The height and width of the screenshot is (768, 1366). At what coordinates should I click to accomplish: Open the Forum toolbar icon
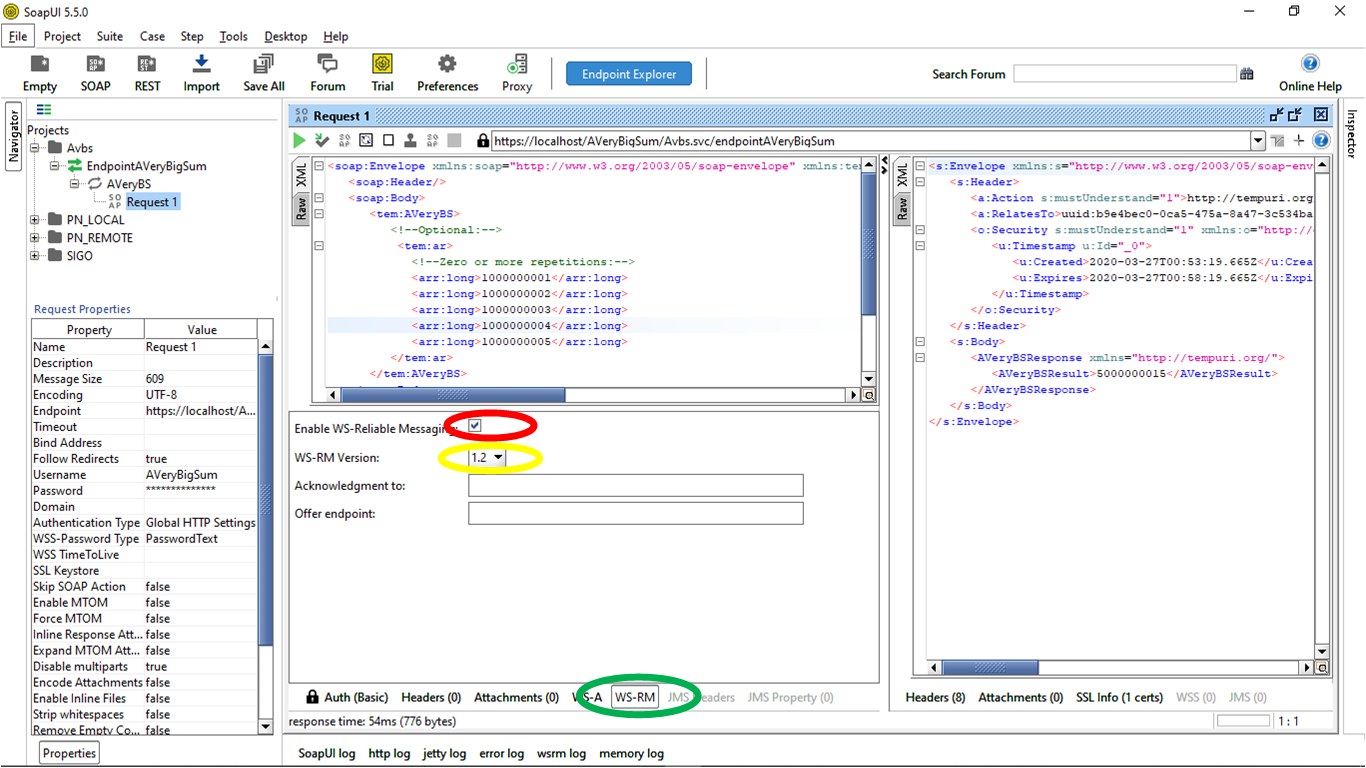click(327, 72)
